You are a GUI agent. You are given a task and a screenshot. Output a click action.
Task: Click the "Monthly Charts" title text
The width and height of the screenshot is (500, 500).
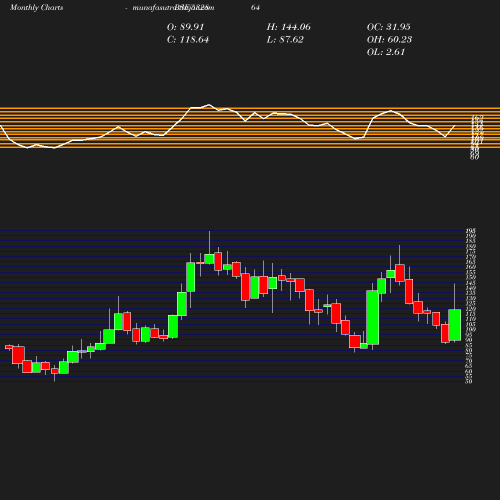36,7
